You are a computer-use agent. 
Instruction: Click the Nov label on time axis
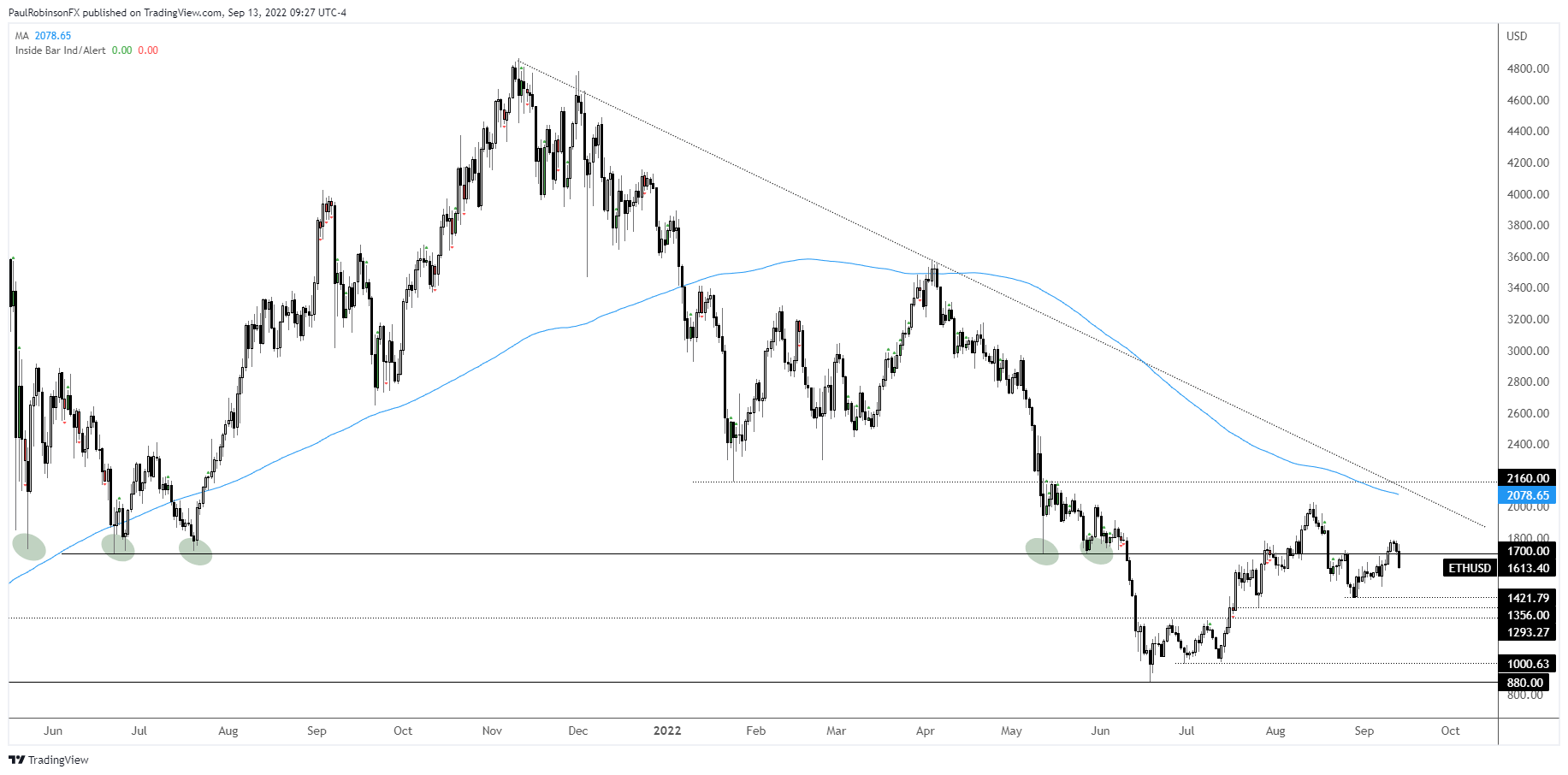(492, 731)
